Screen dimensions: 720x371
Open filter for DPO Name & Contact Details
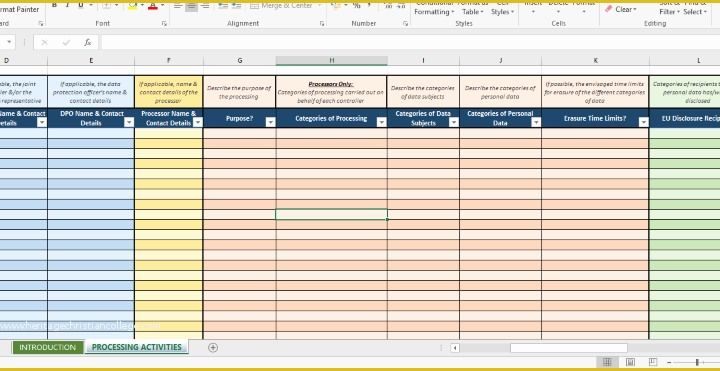click(129, 122)
